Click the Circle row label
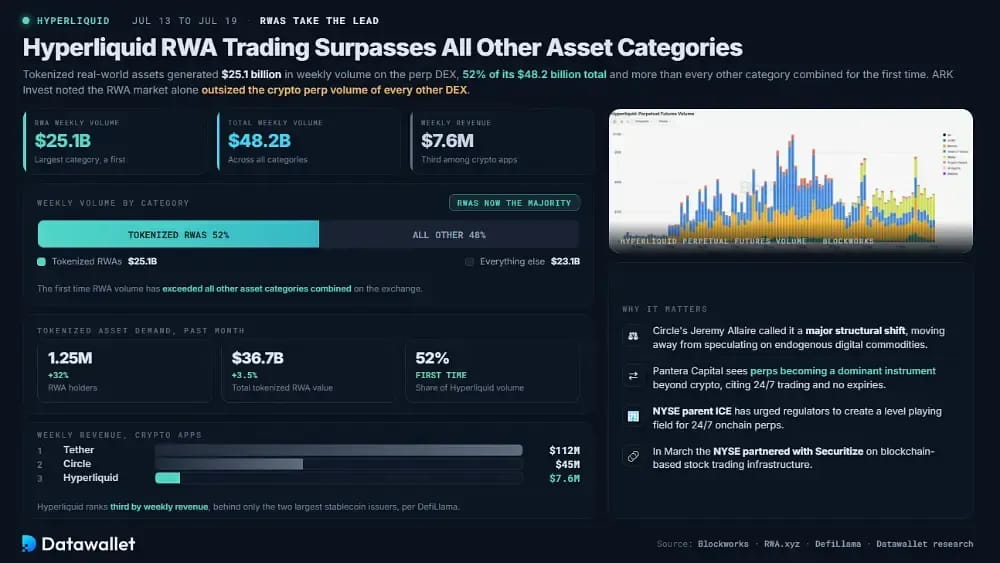Viewport: 1000px width, 563px height. pos(77,464)
